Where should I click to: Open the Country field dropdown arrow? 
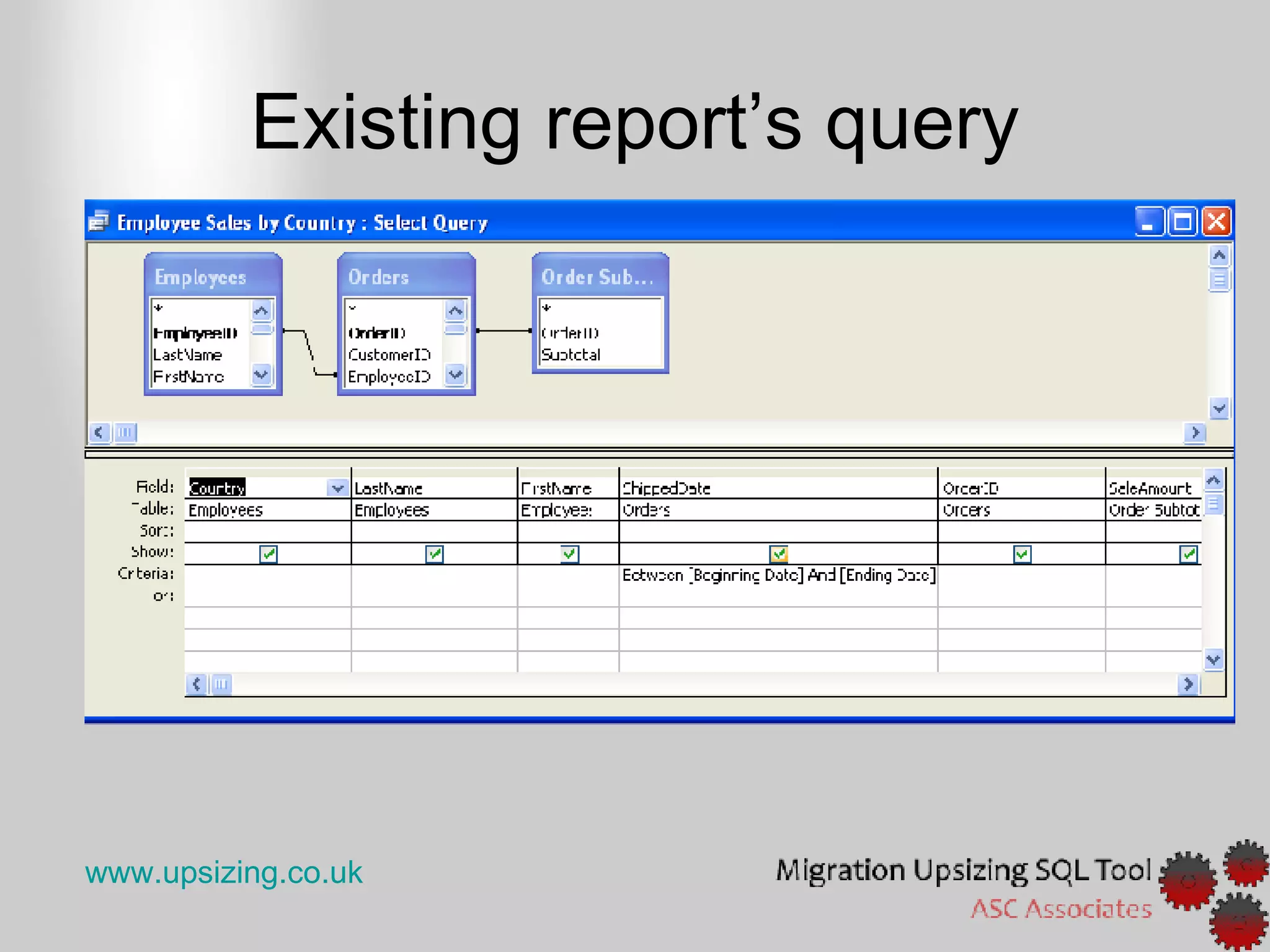click(x=337, y=488)
